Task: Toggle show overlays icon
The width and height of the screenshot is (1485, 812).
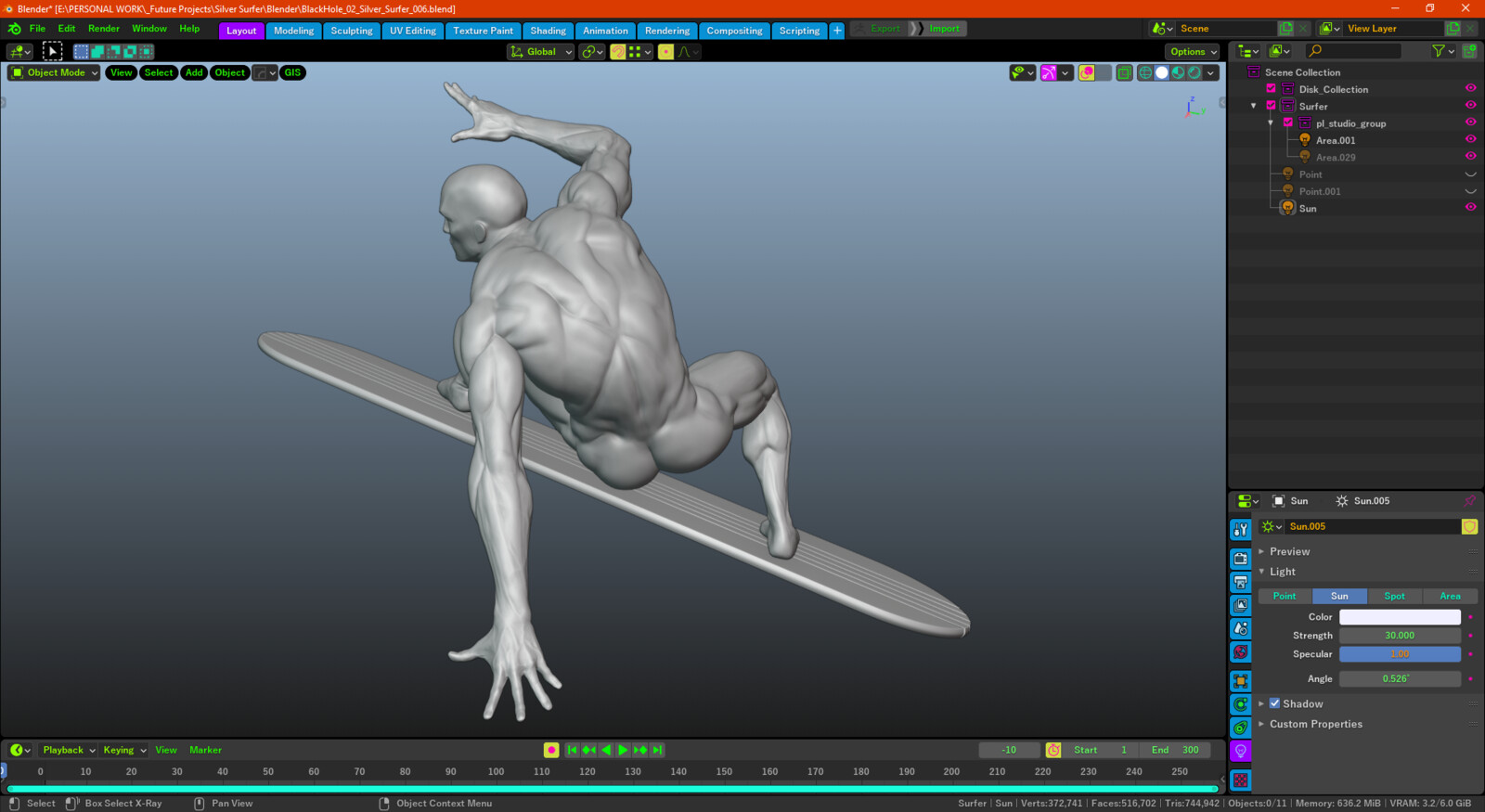Action: [1087, 72]
